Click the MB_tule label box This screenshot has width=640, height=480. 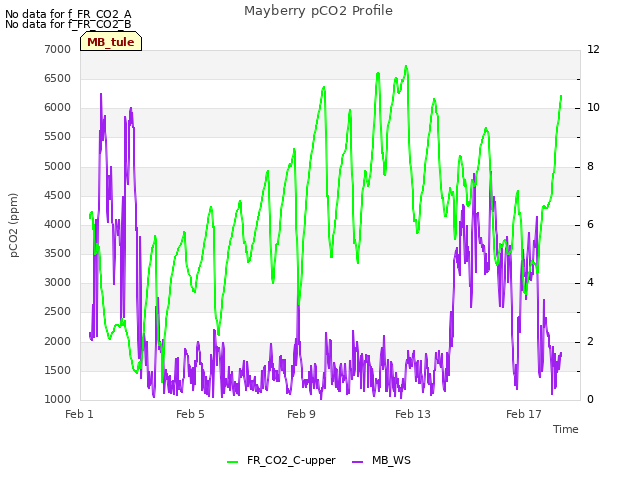[x=111, y=42]
